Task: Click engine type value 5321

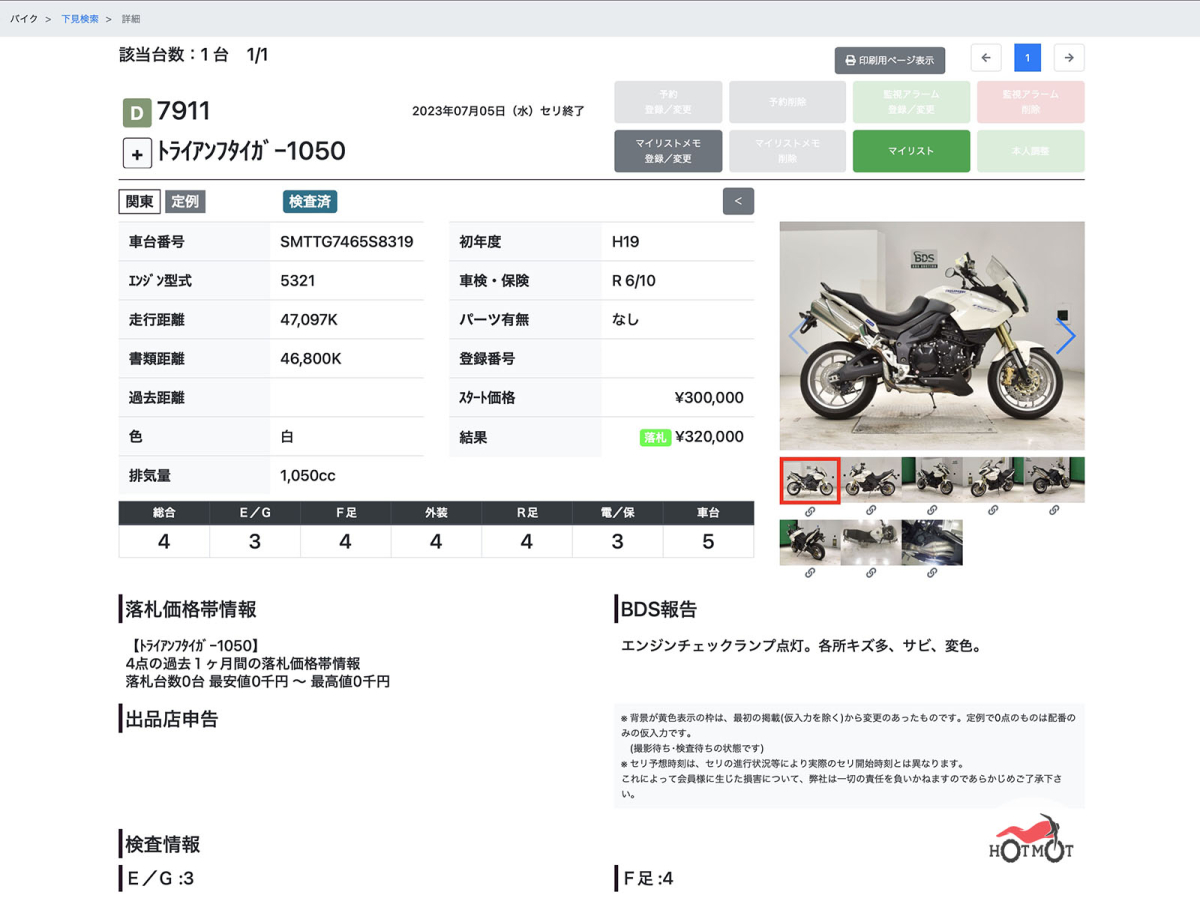Action: (298, 281)
